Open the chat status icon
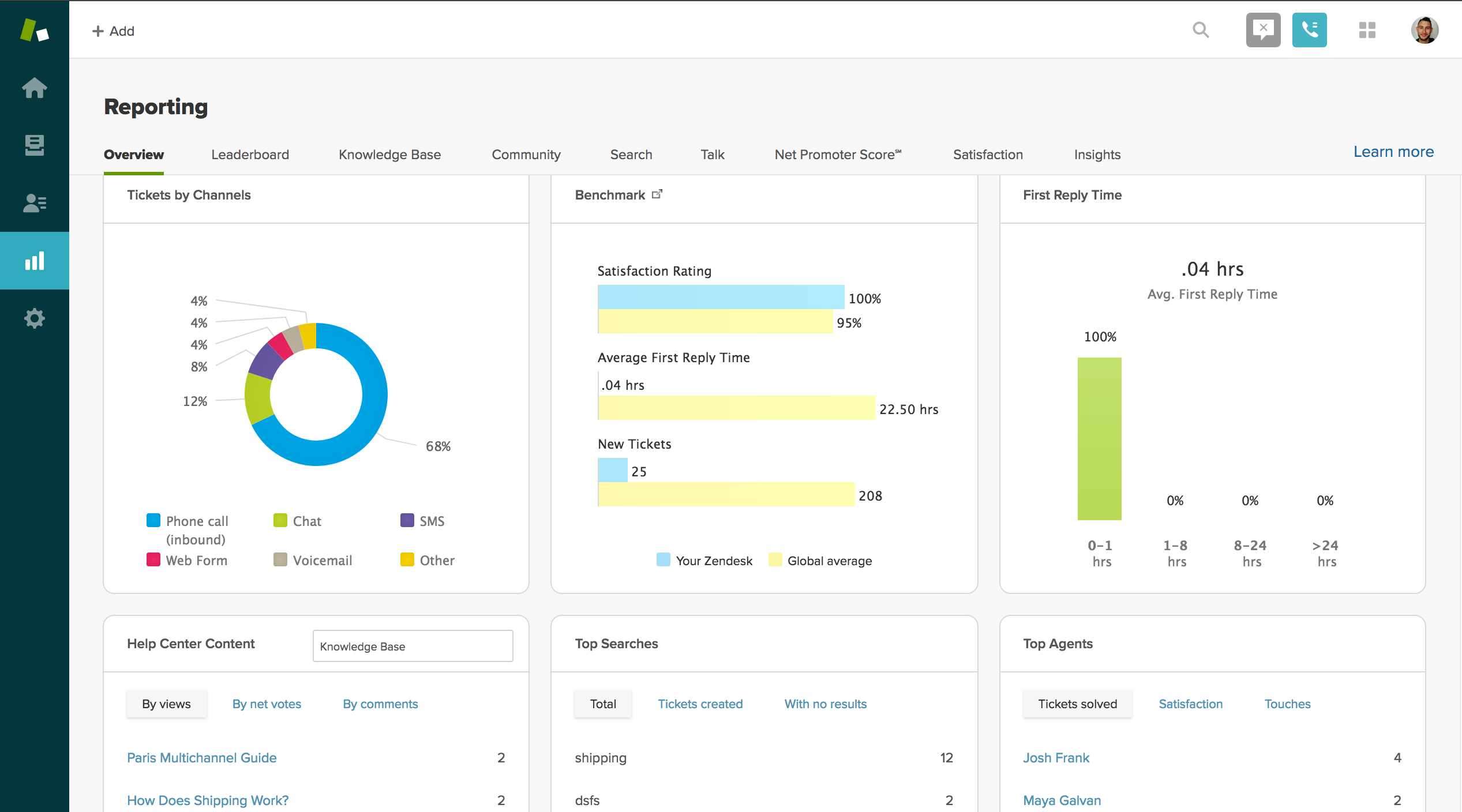The height and width of the screenshot is (812, 1462). coord(1263,30)
